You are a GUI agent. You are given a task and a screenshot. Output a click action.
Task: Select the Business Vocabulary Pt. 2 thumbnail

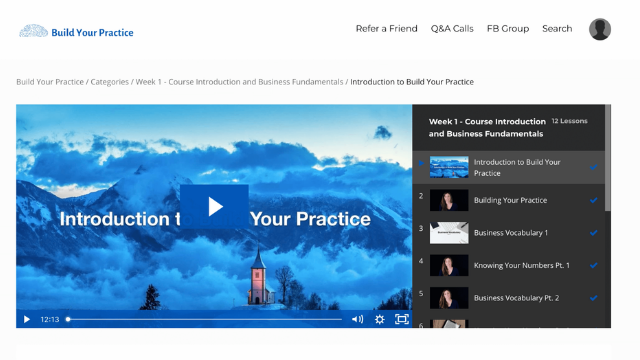click(449, 298)
